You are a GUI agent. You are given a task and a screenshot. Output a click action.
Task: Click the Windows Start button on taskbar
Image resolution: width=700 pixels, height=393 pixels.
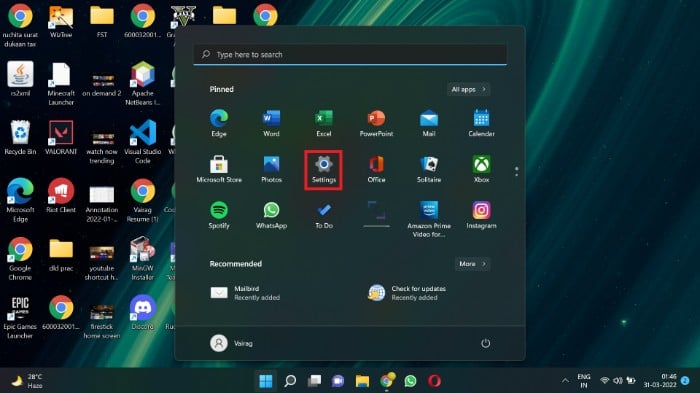[266, 381]
